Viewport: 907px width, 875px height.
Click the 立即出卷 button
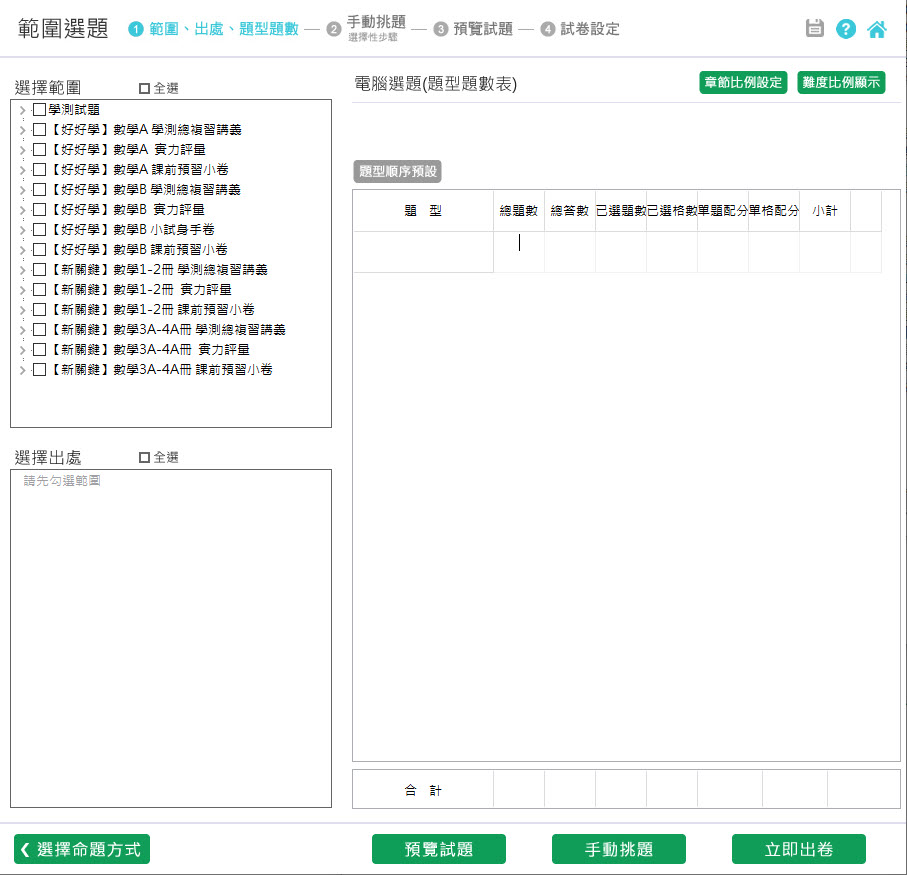(x=798, y=849)
